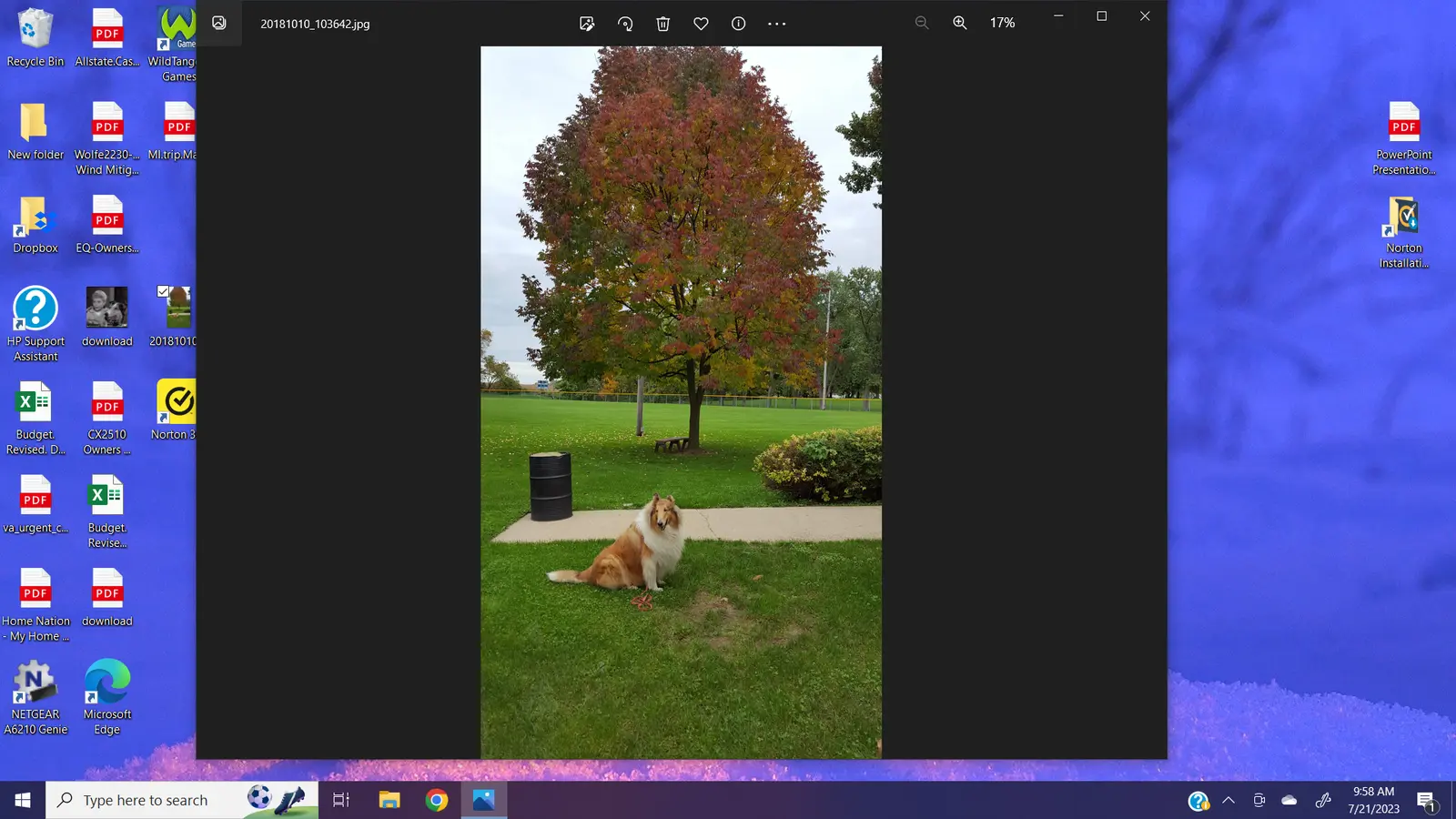Show hidden icons in system tray
This screenshot has width=1456, height=819.
[x=1228, y=801]
